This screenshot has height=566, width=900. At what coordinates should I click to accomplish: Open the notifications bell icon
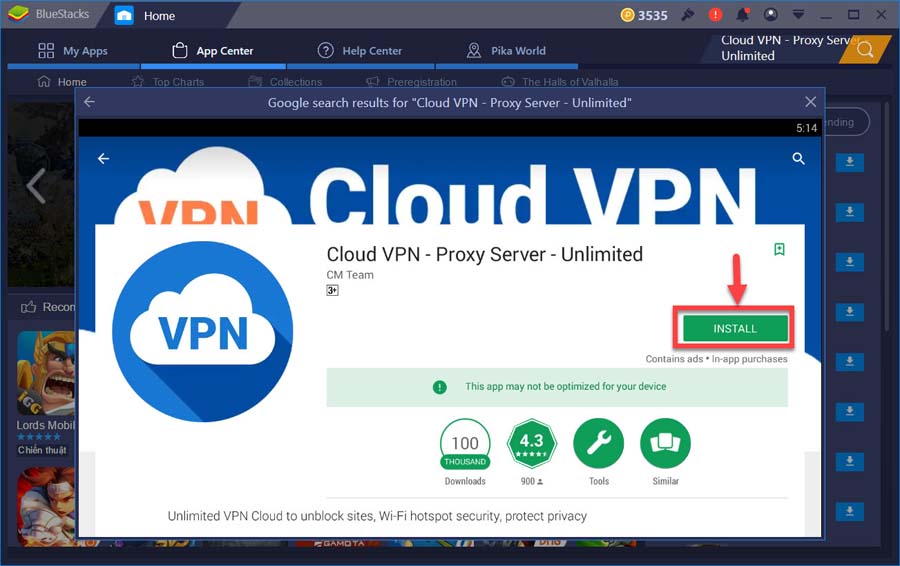[743, 15]
